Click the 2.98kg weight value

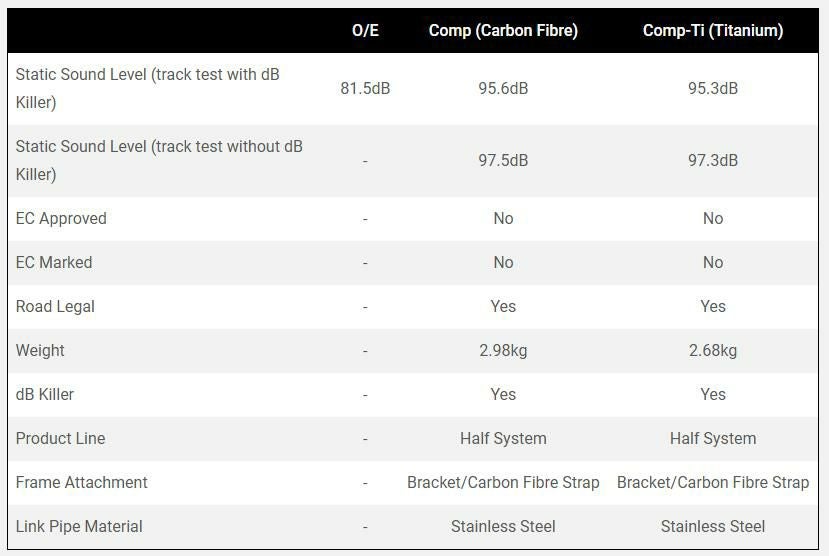(503, 350)
